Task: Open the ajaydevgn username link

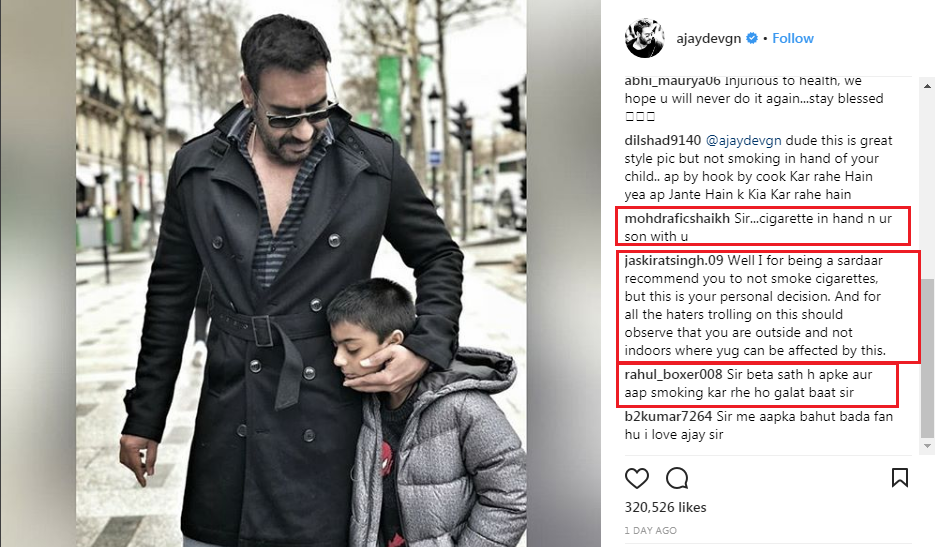Action: (708, 38)
